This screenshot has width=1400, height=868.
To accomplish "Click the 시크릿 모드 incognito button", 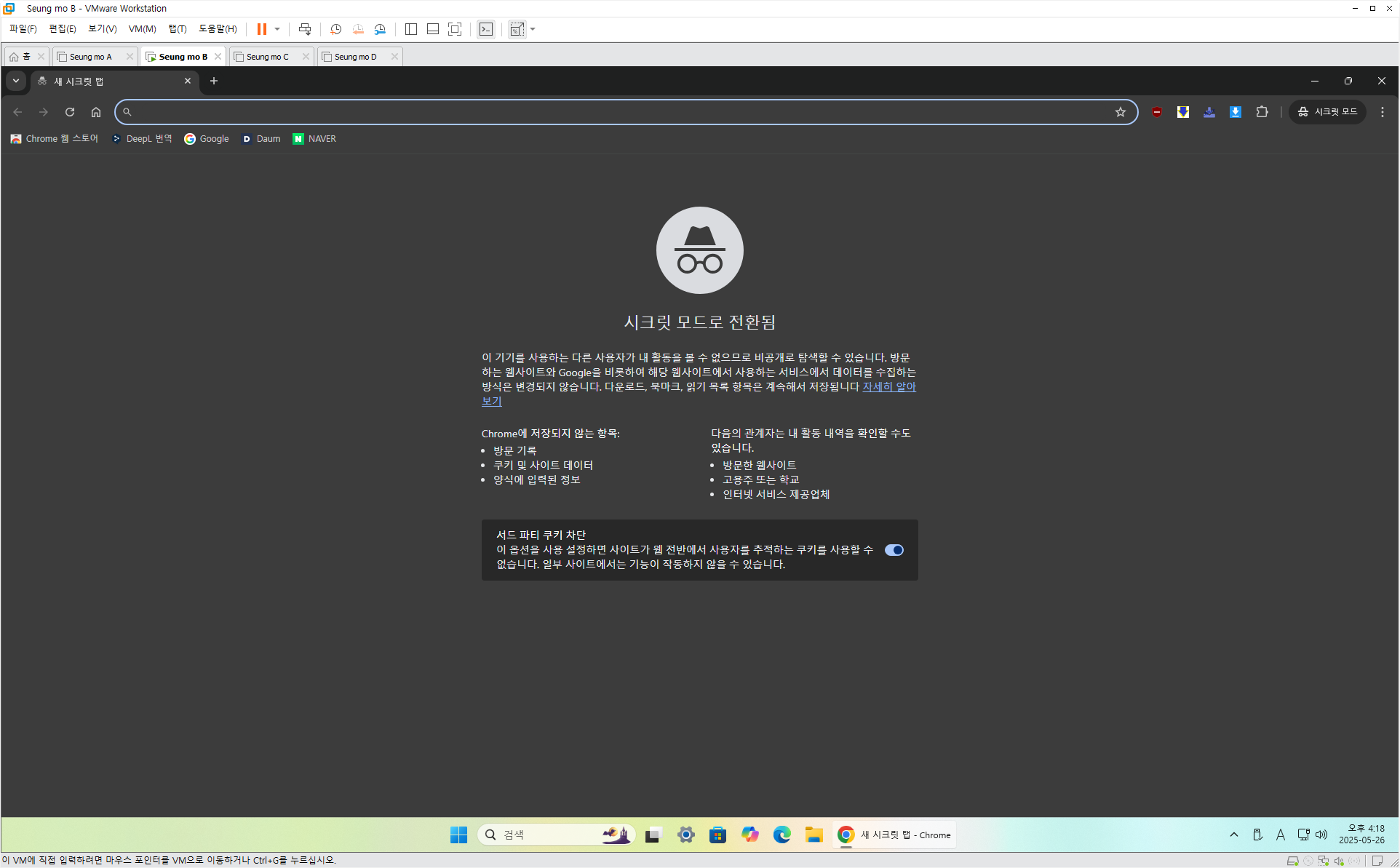I will [x=1327, y=112].
